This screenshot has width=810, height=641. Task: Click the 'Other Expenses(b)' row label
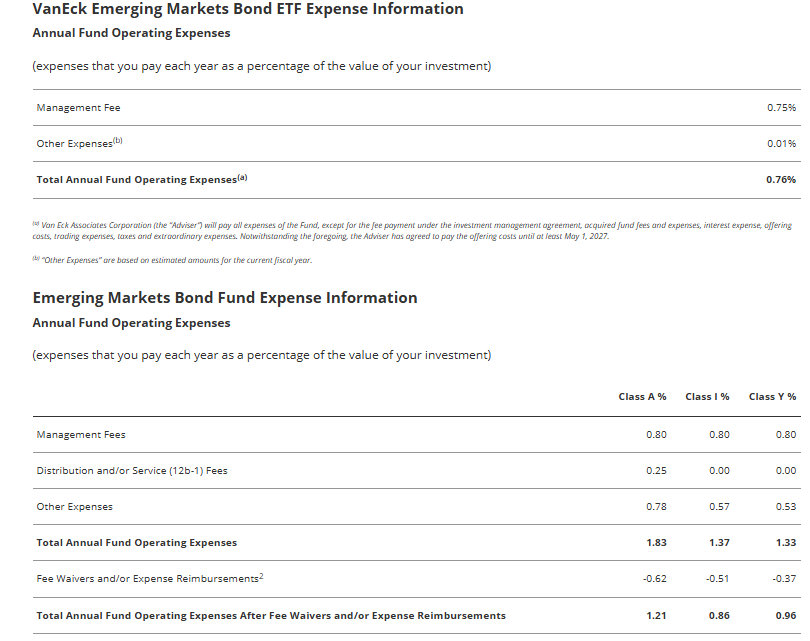tap(80, 143)
